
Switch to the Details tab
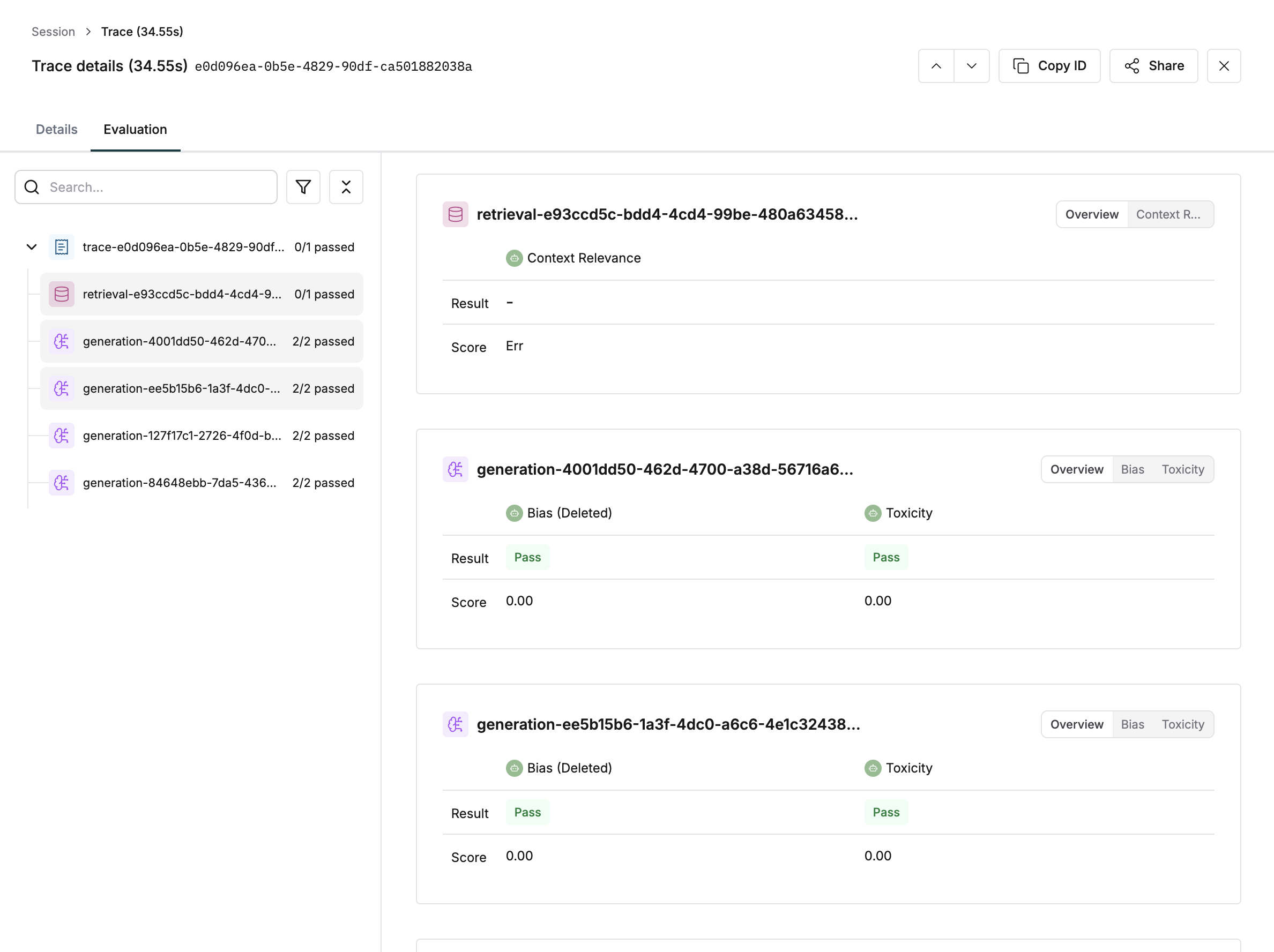pyautogui.click(x=56, y=130)
